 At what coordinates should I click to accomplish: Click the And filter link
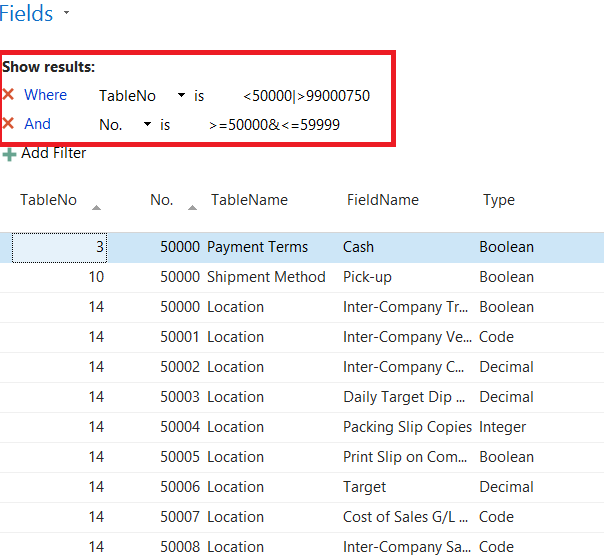click(37, 124)
